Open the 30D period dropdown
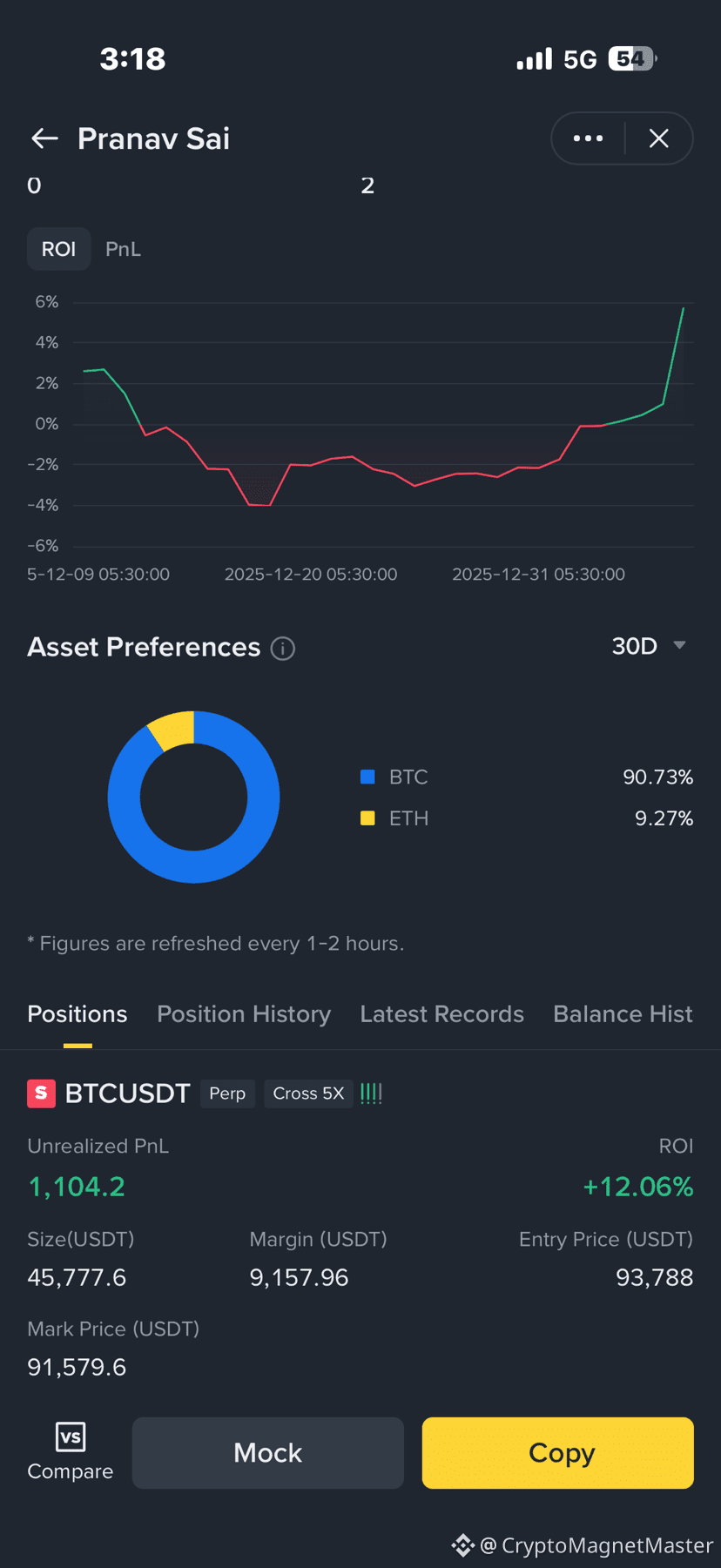The height and width of the screenshot is (1568, 721). [649, 646]
